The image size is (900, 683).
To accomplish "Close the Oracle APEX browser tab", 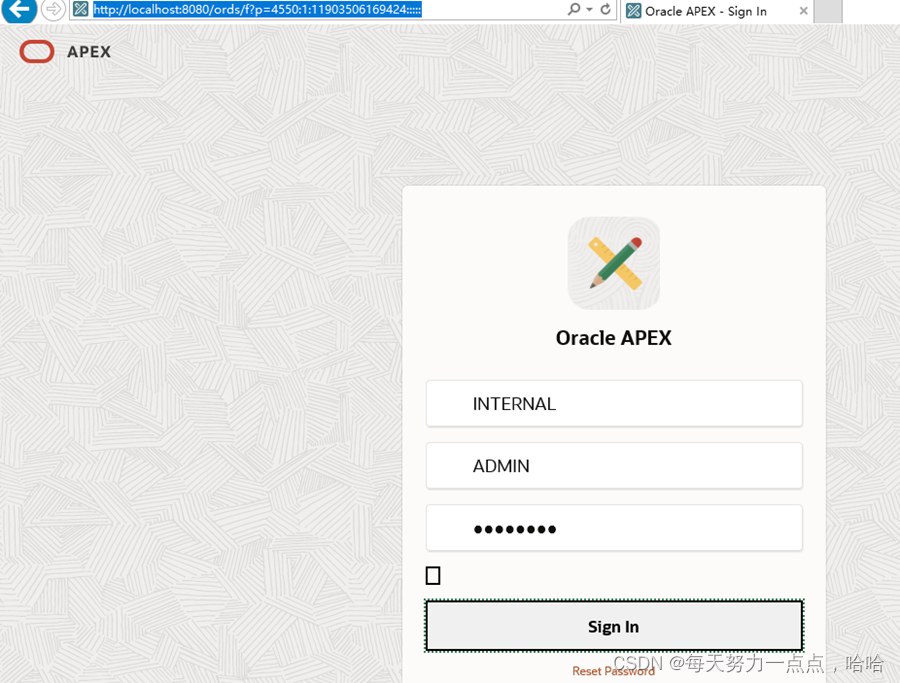I will tap(802, 11).
